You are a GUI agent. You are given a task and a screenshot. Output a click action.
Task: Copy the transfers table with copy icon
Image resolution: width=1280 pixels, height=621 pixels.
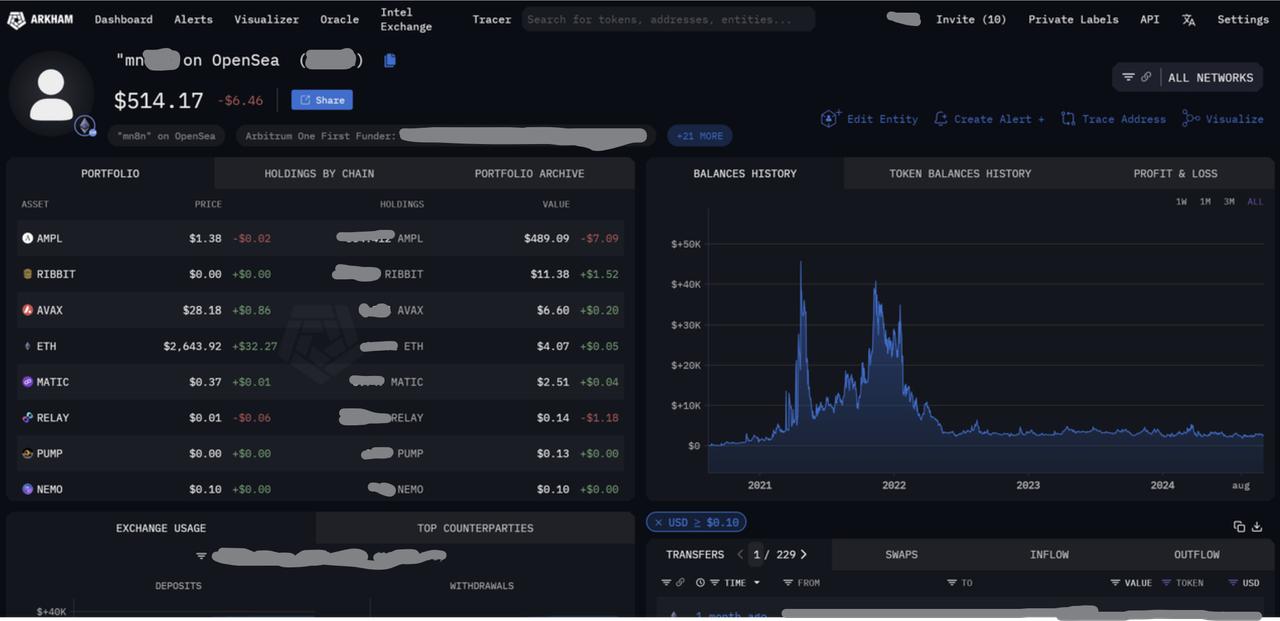pyautogui.click(x=1239, y=526)
